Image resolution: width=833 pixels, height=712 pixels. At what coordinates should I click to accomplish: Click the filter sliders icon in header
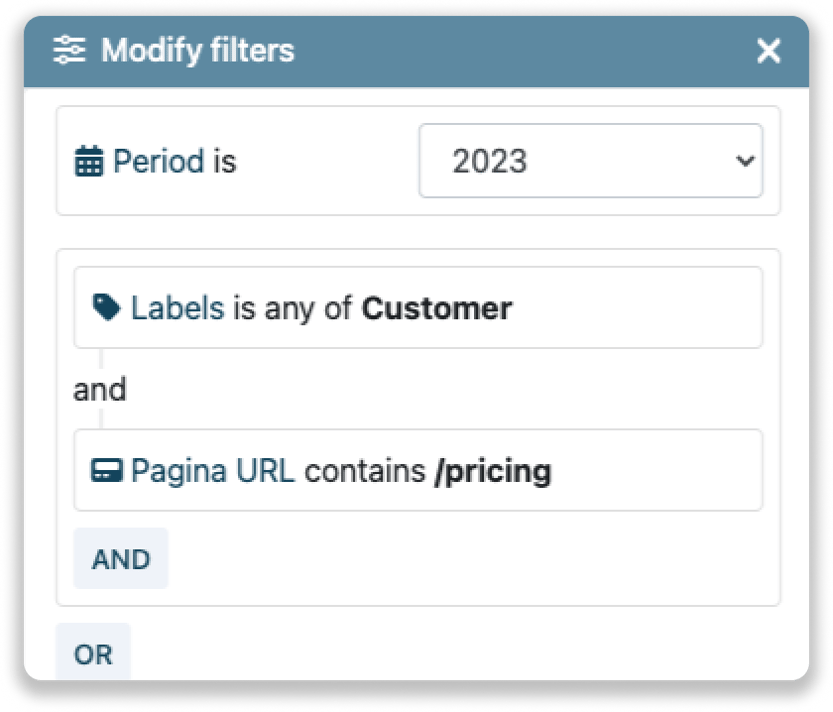[70, 50]
